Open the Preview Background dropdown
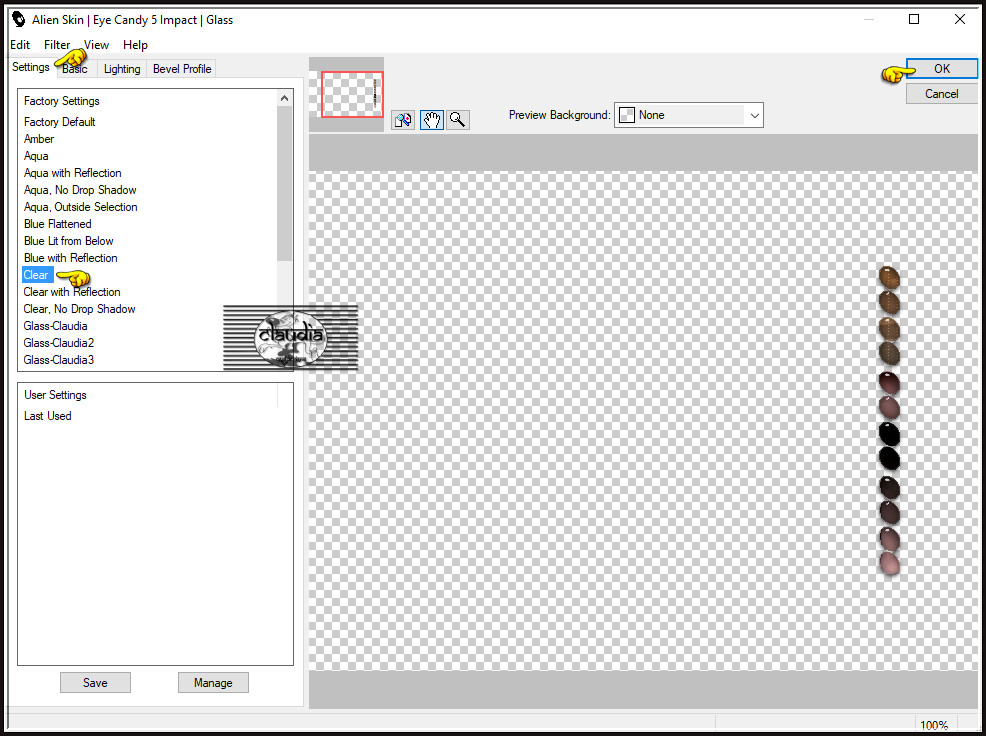Screen dimensions: 986x736 coord(755,115)
